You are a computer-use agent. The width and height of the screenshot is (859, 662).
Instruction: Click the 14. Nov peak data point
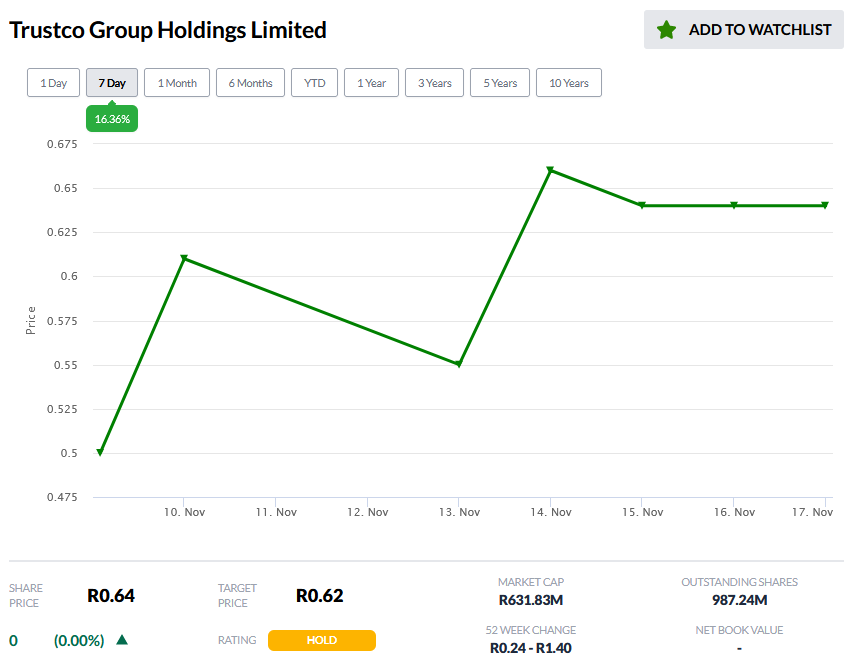(551, 170)
